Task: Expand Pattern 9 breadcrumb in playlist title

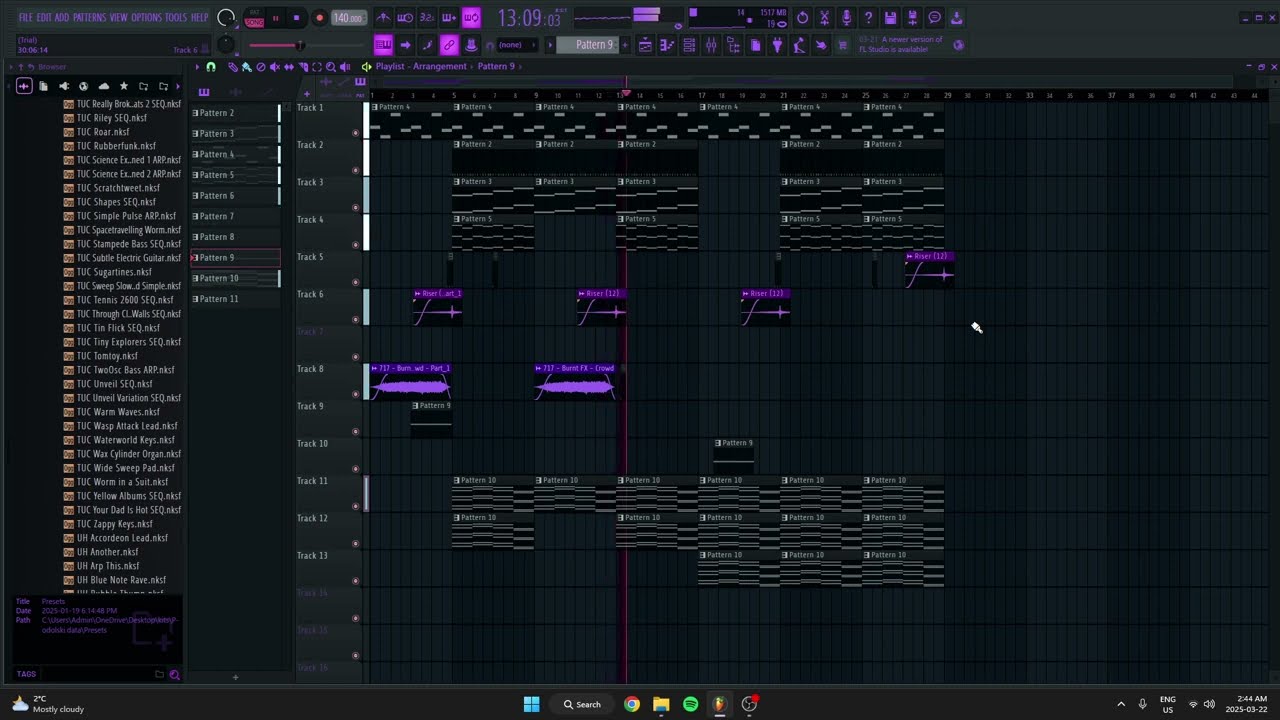Action: pos(496,66)
